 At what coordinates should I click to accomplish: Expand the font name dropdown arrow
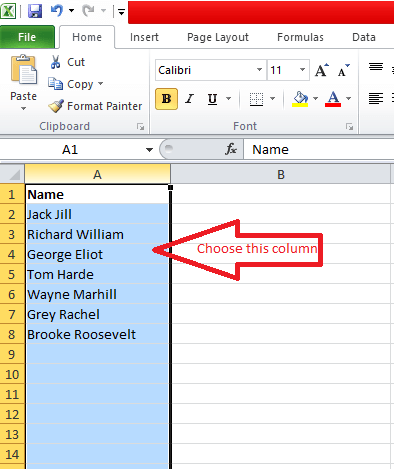260,70
